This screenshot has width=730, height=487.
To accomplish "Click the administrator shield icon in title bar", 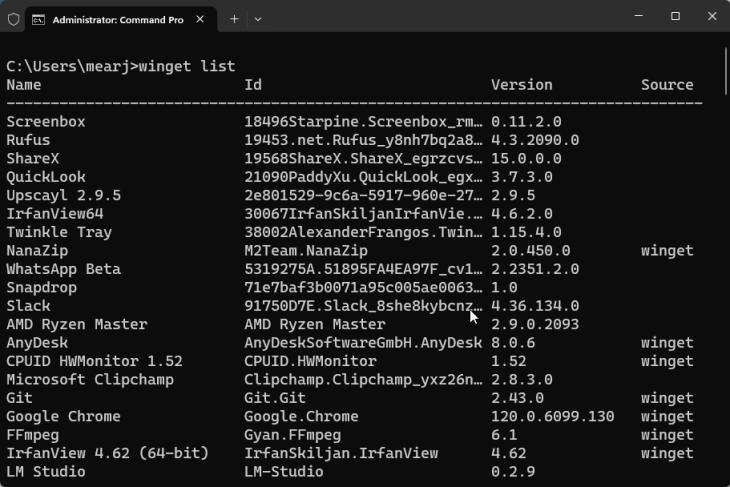I will click(x=13, y=19).
